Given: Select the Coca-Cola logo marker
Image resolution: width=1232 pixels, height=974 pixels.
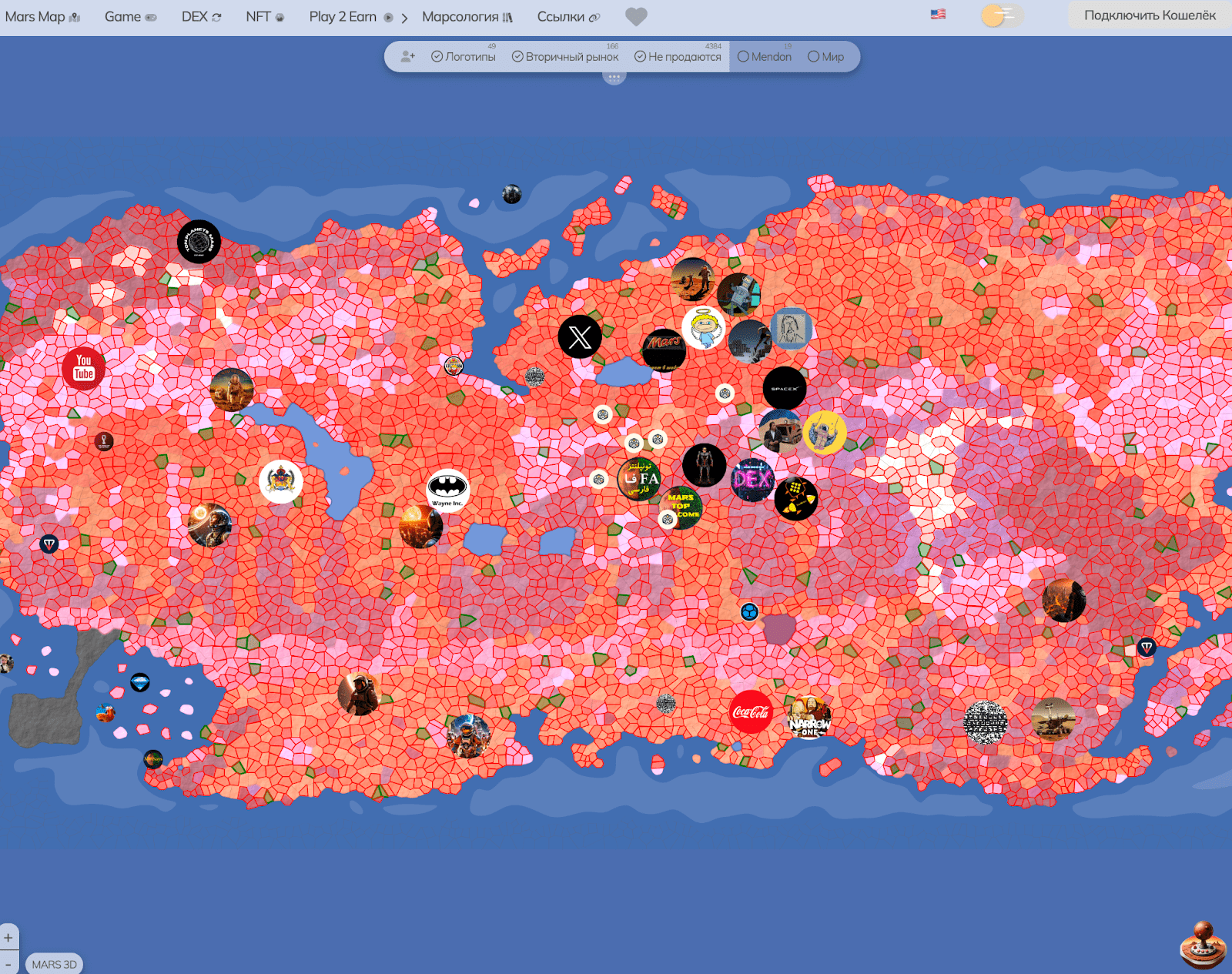Looking at the screenshot, I should point(751,712).
